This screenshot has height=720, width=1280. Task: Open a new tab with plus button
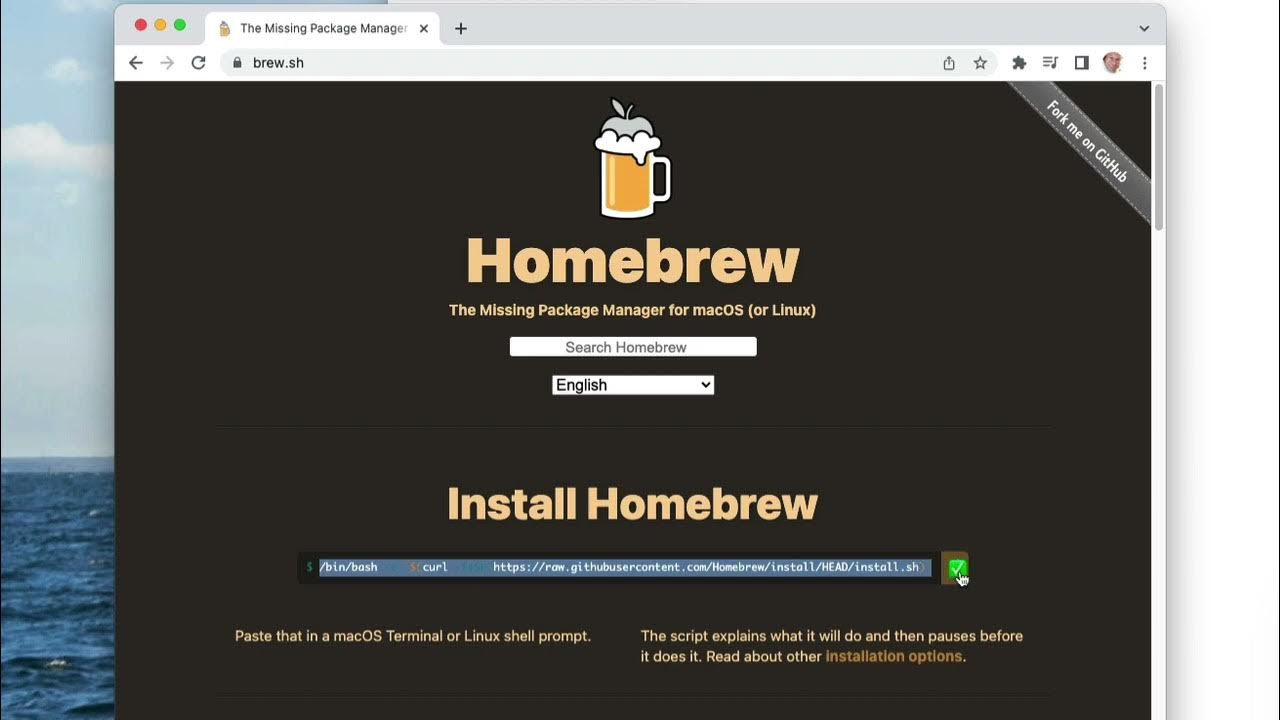pos(460,28)
